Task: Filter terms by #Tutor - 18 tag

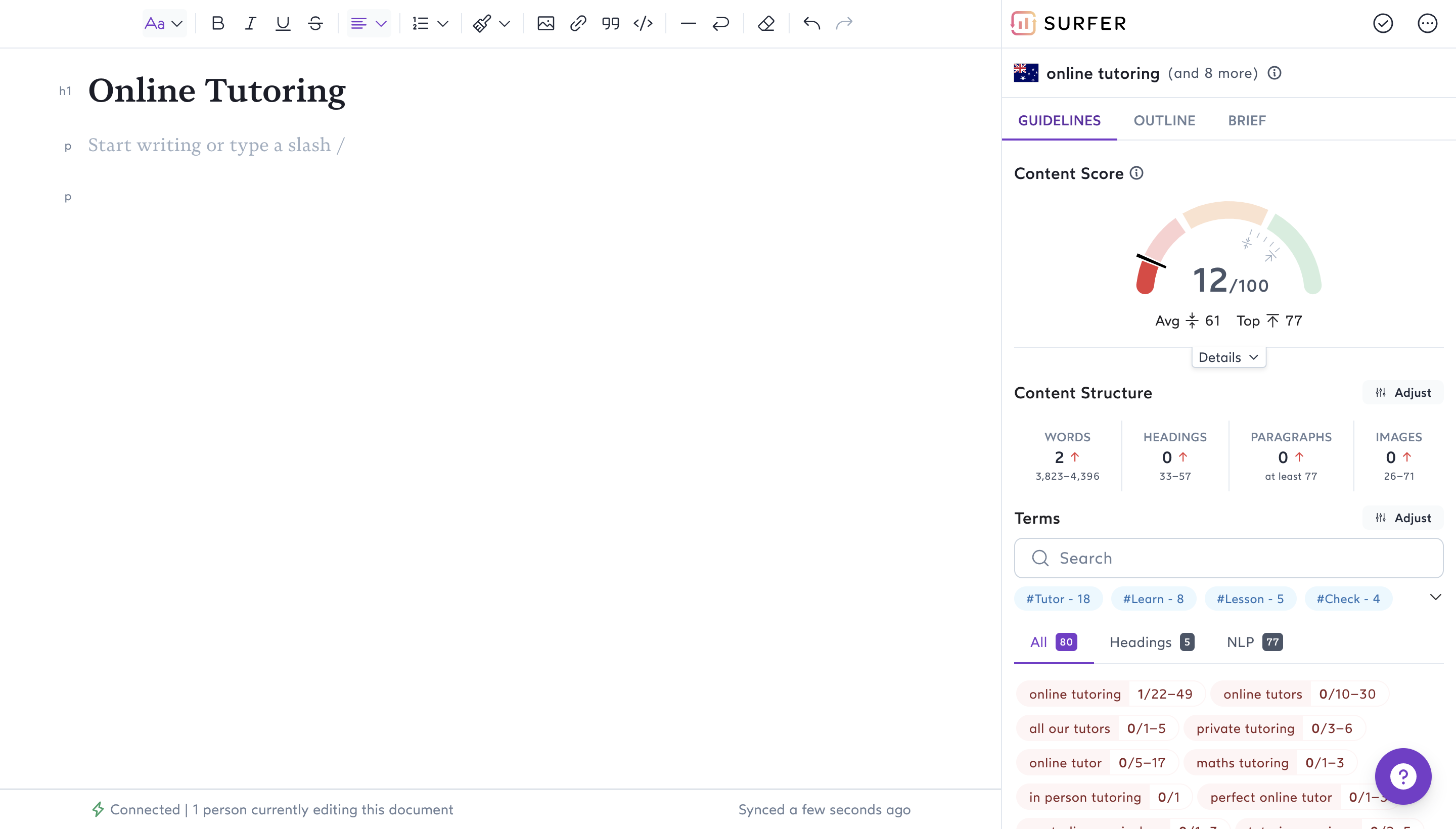Action: pyautogui.click(x=1058, y=598)
